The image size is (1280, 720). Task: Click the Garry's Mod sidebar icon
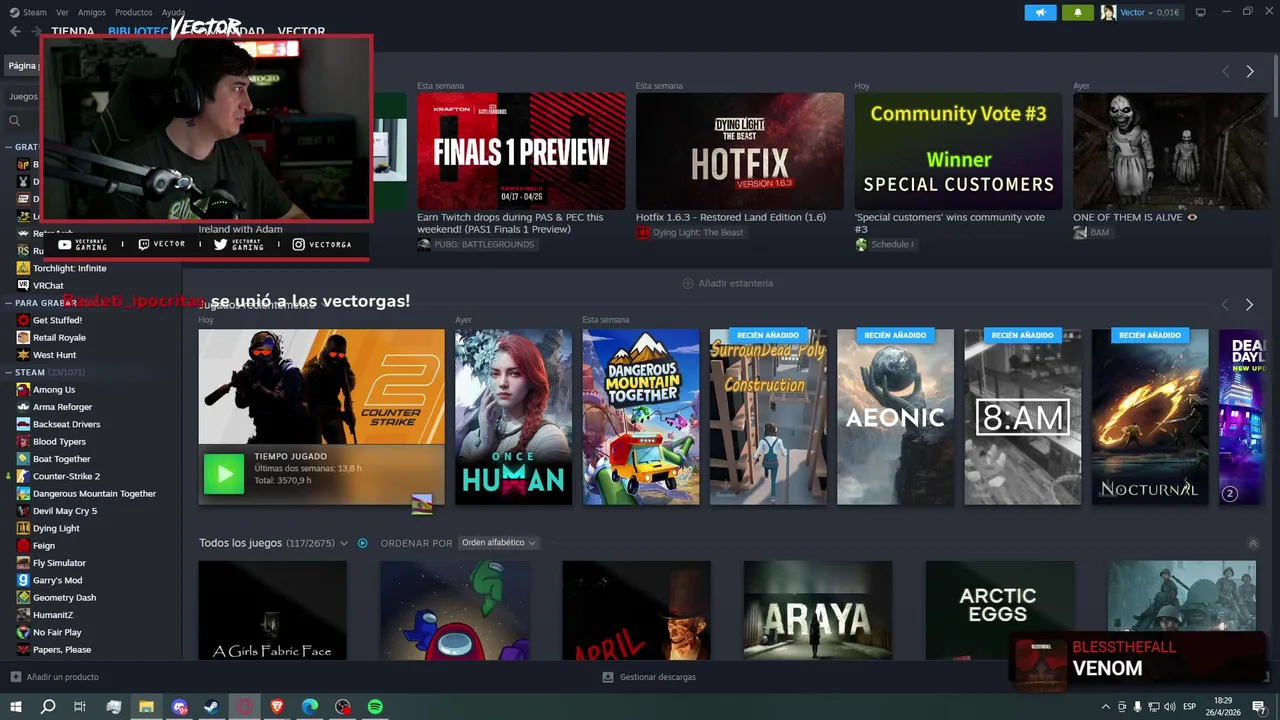23,580
